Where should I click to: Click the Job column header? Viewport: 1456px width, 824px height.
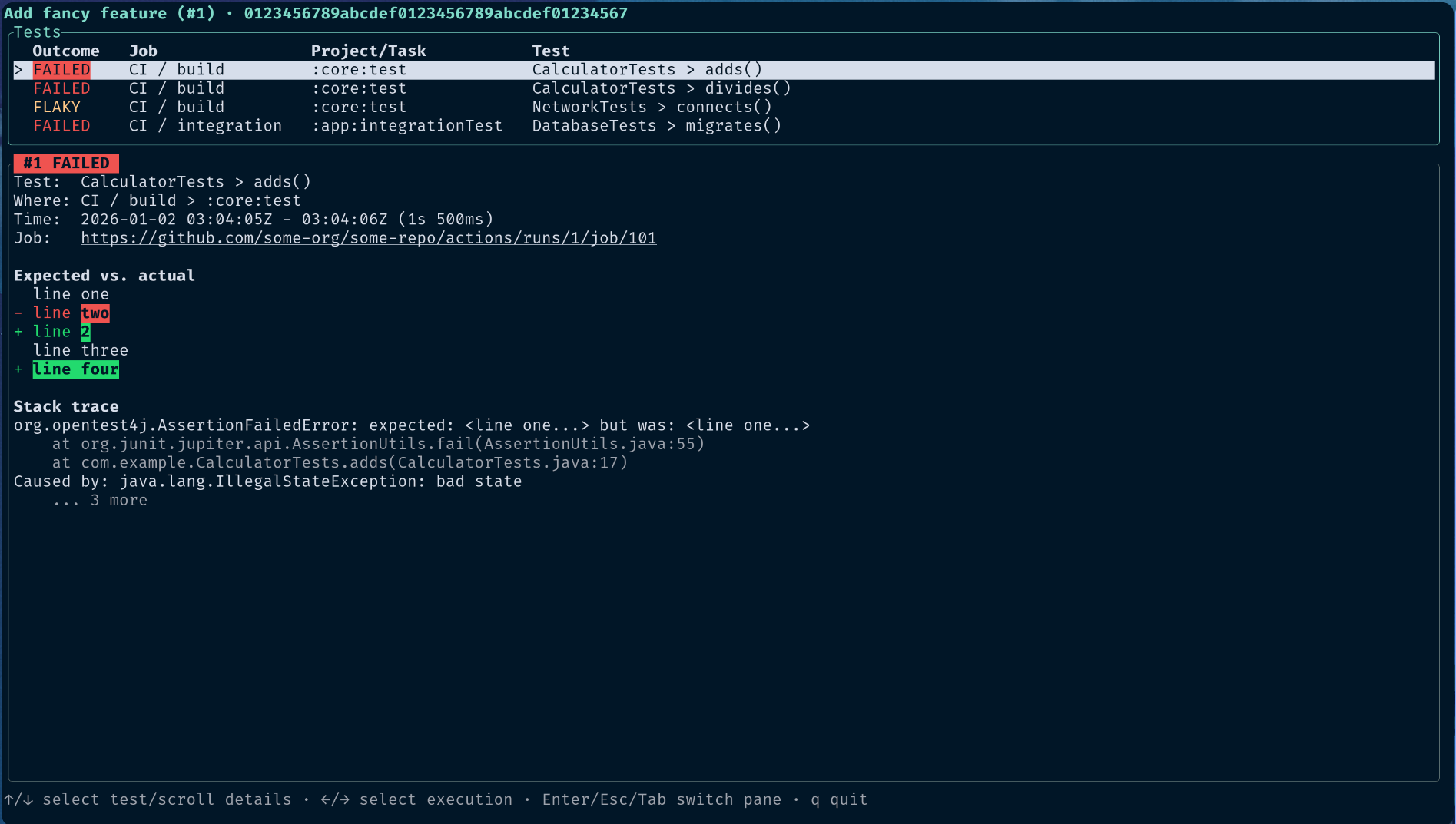143,51
